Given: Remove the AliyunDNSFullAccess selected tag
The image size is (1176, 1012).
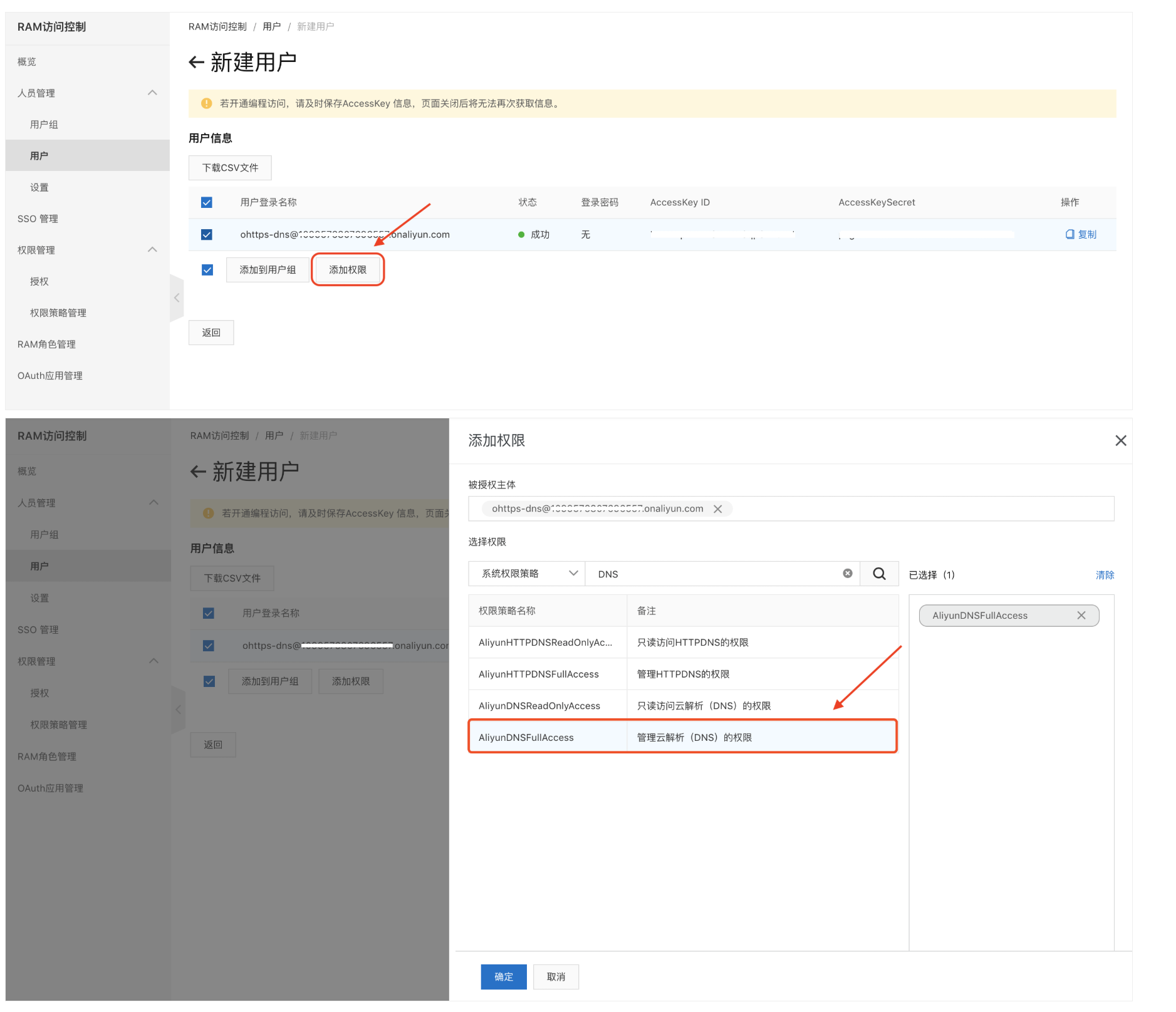Looking at the screenshot, I should tap(1081, 616).
